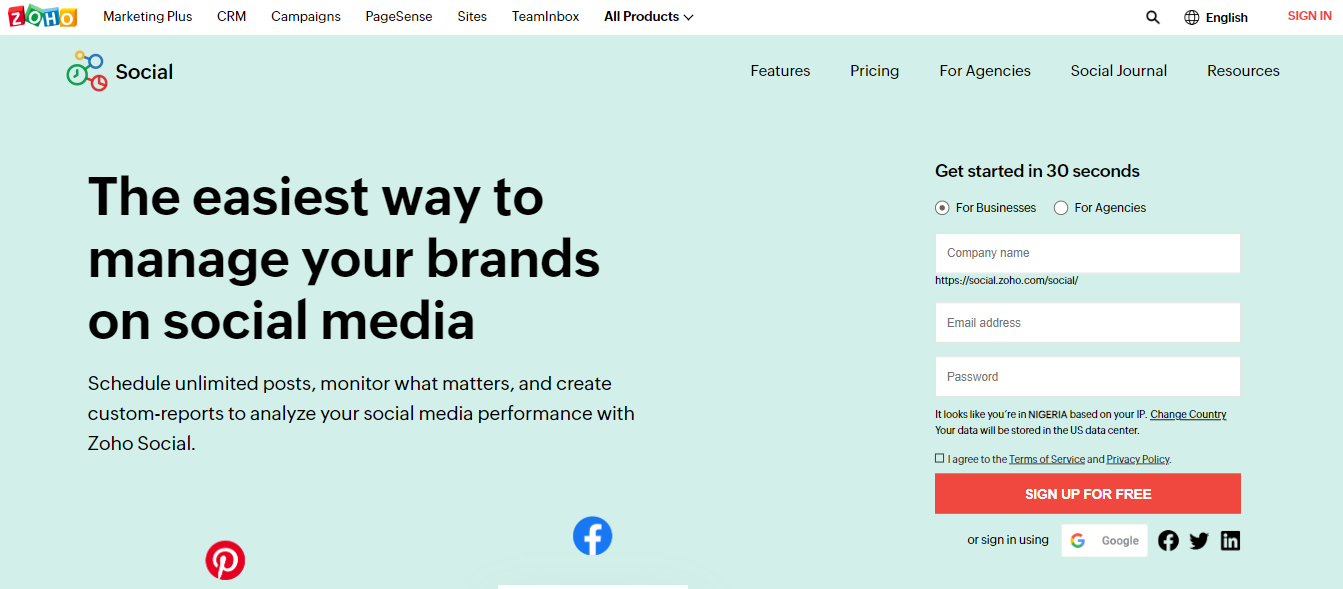Open the search icon
1343x589 pixels.
(x=1152, y=16)
